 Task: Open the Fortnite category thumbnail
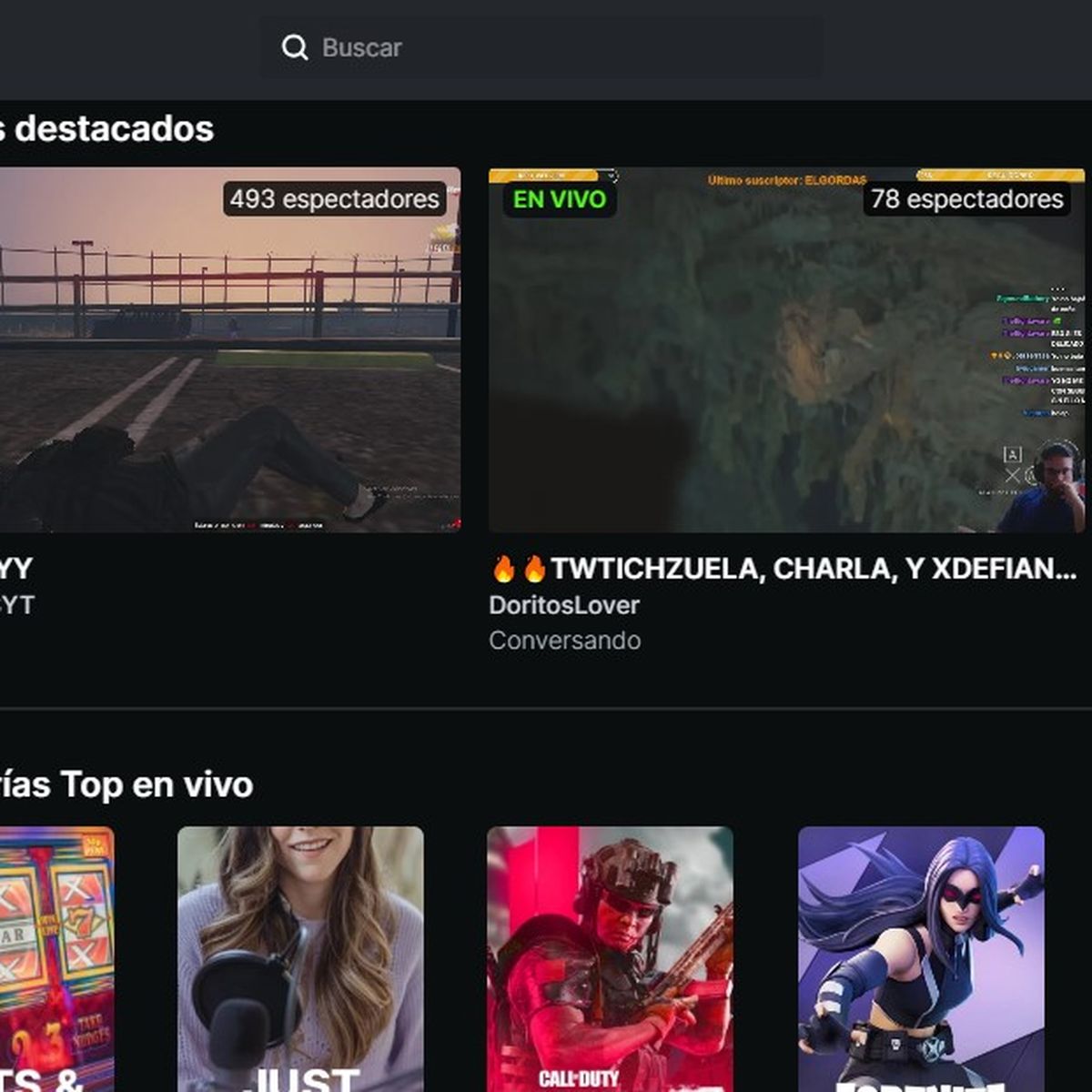(x=919, y=955)
